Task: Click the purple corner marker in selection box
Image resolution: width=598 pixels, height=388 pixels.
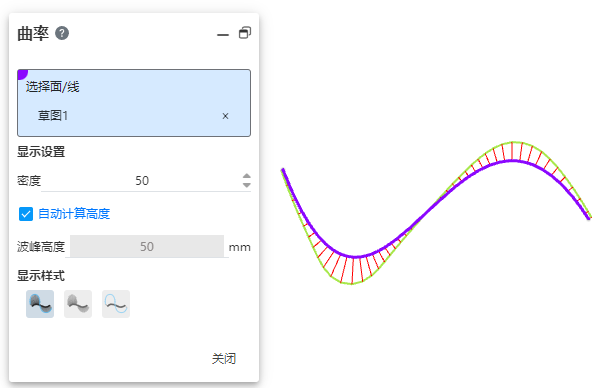Action: tap(22, 74)
